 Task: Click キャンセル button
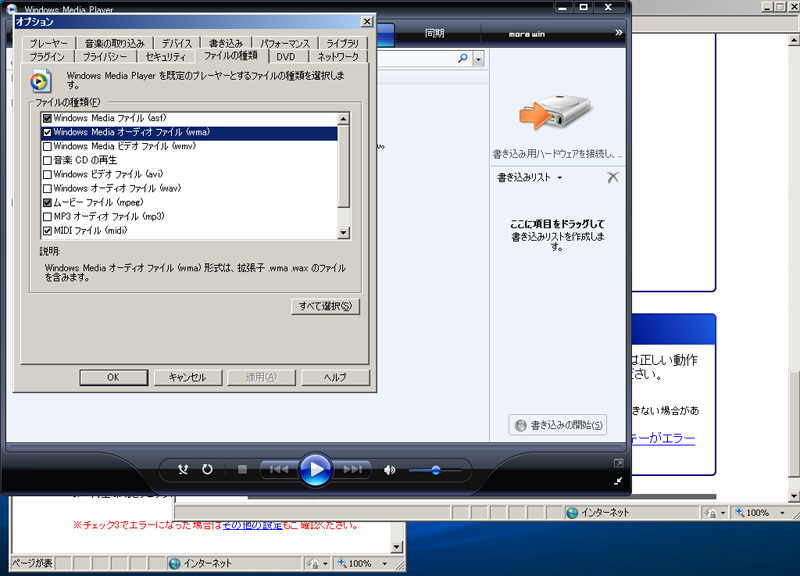tap(187, 378)
